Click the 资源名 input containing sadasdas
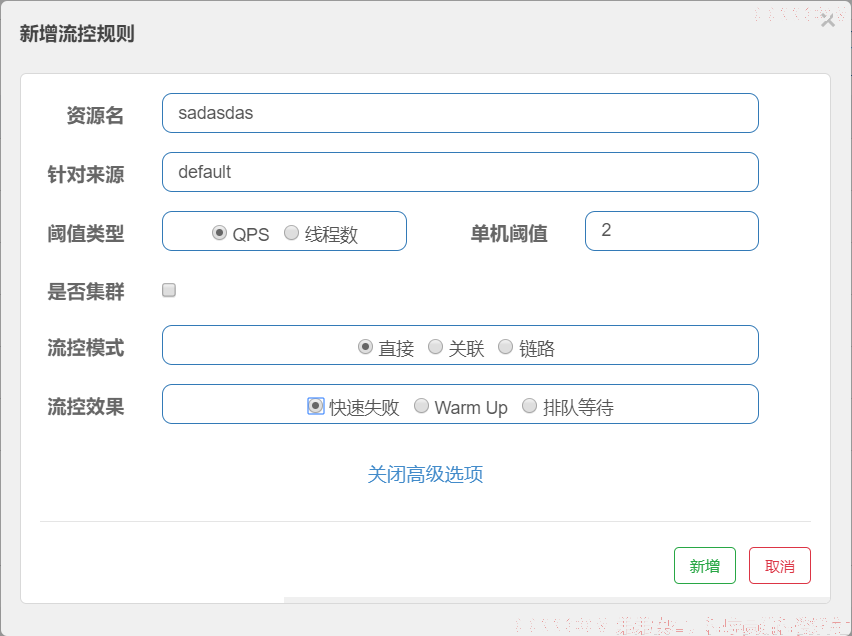Screen dimensions: 852x636 pos(460,113)
